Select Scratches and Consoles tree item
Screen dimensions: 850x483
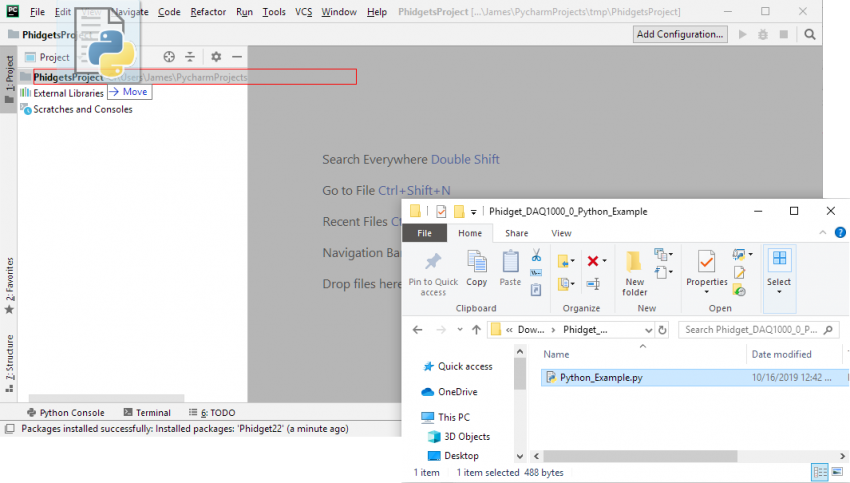(x=82, y=110)
